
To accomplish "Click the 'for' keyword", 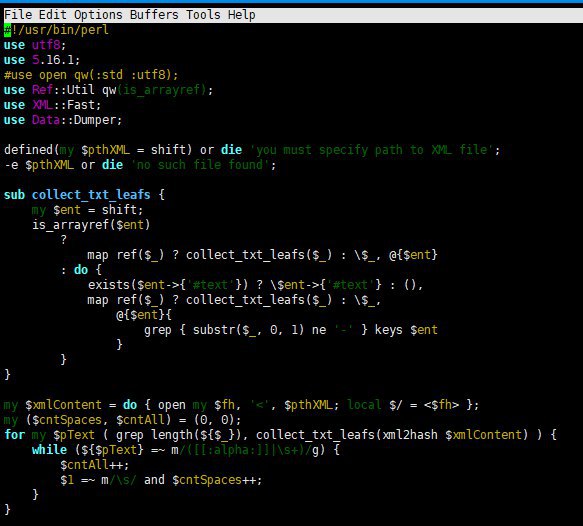I will tap(14, 435).
